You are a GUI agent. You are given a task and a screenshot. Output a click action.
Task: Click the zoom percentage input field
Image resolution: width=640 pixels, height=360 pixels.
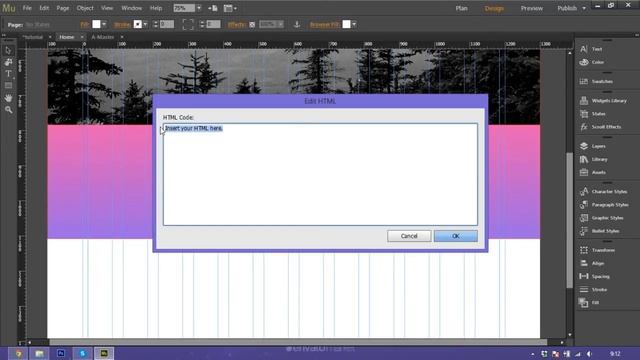click(184, 8)
